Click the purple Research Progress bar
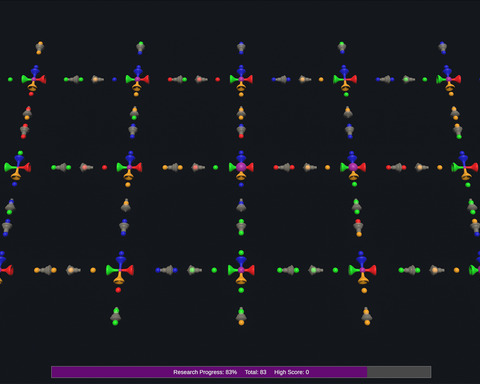 [x=241, y=372]
